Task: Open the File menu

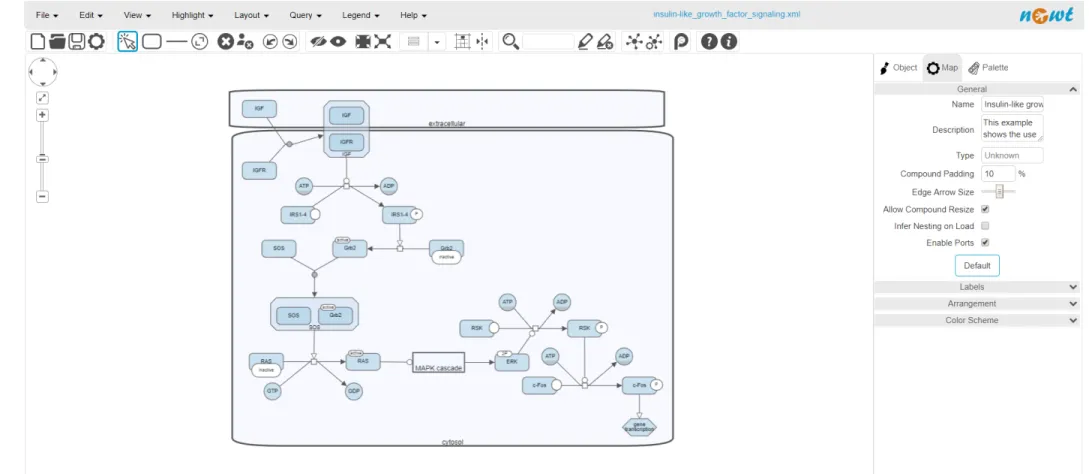Action: pos(47,15)
